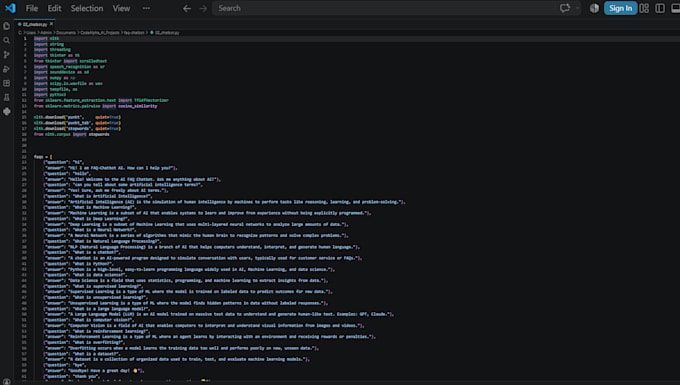Click the "What is overfitting?" question line
680x385 pixels.
84,343
